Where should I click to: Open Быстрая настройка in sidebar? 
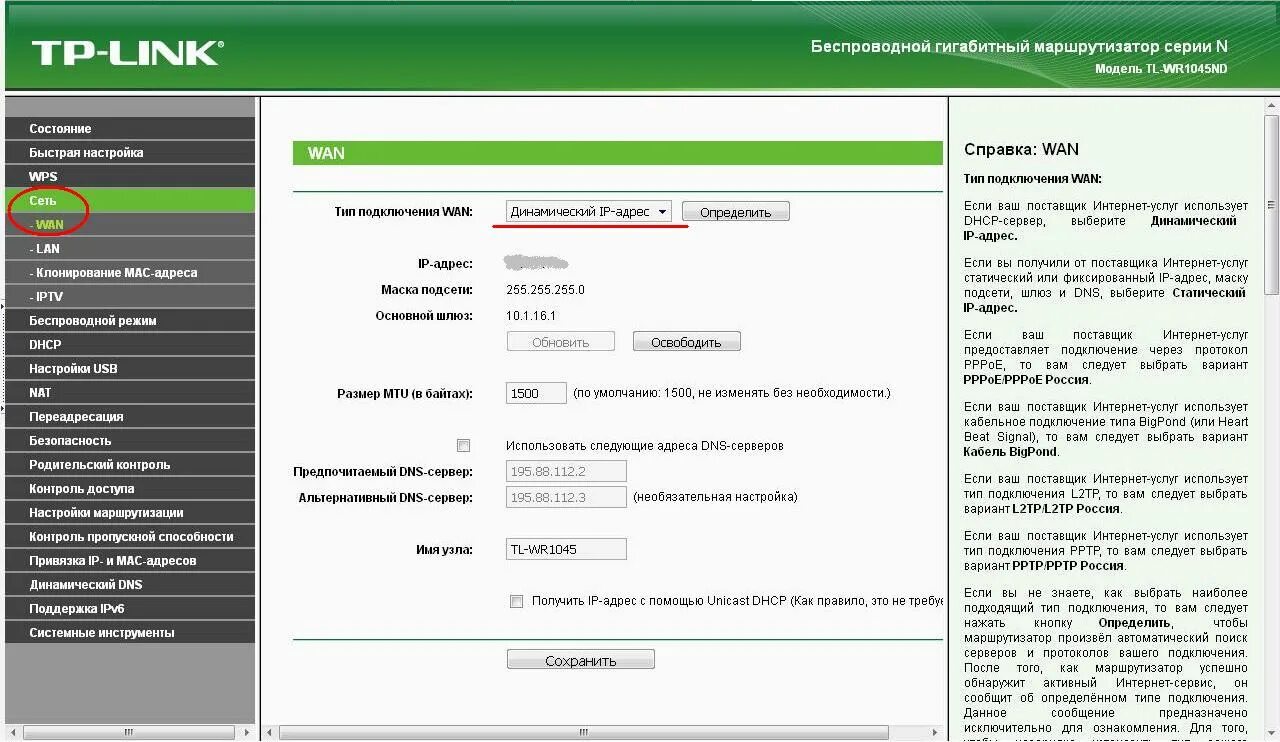pyautogui.click(x=130, y=153)
